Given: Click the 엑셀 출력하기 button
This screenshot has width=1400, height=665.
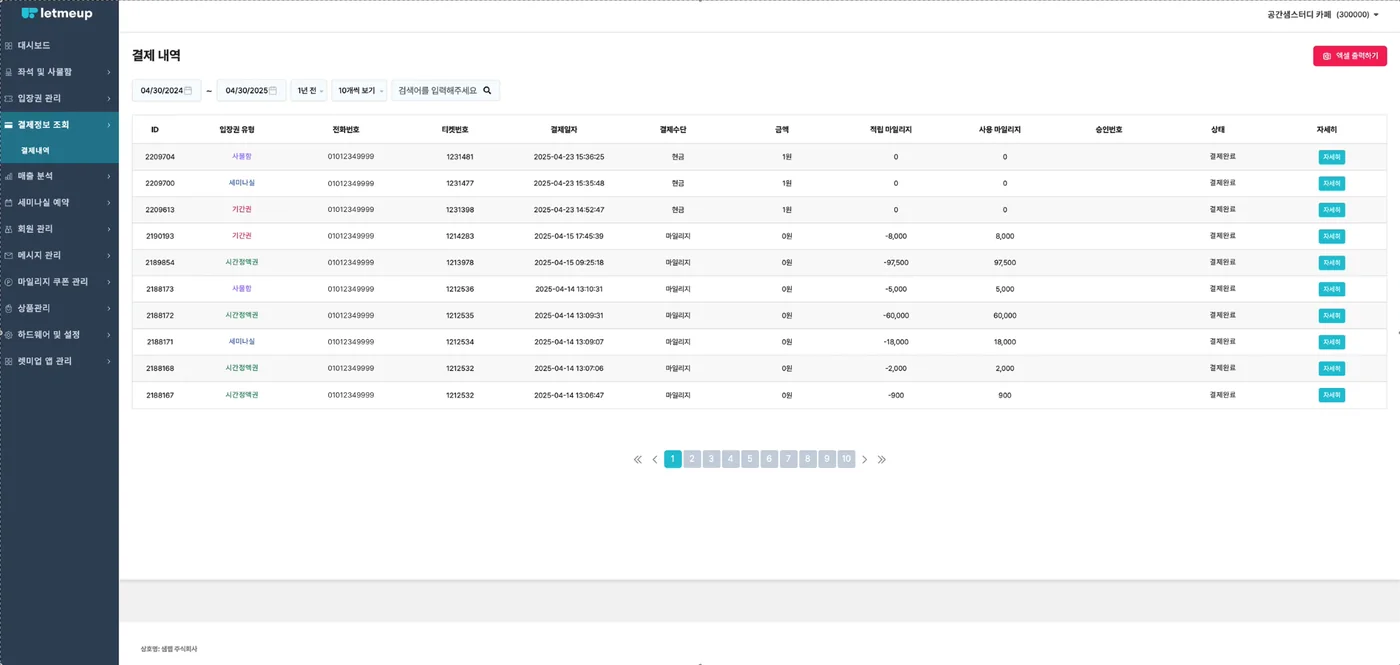Looking at the screenshot, I should (x=1350, y=56).
